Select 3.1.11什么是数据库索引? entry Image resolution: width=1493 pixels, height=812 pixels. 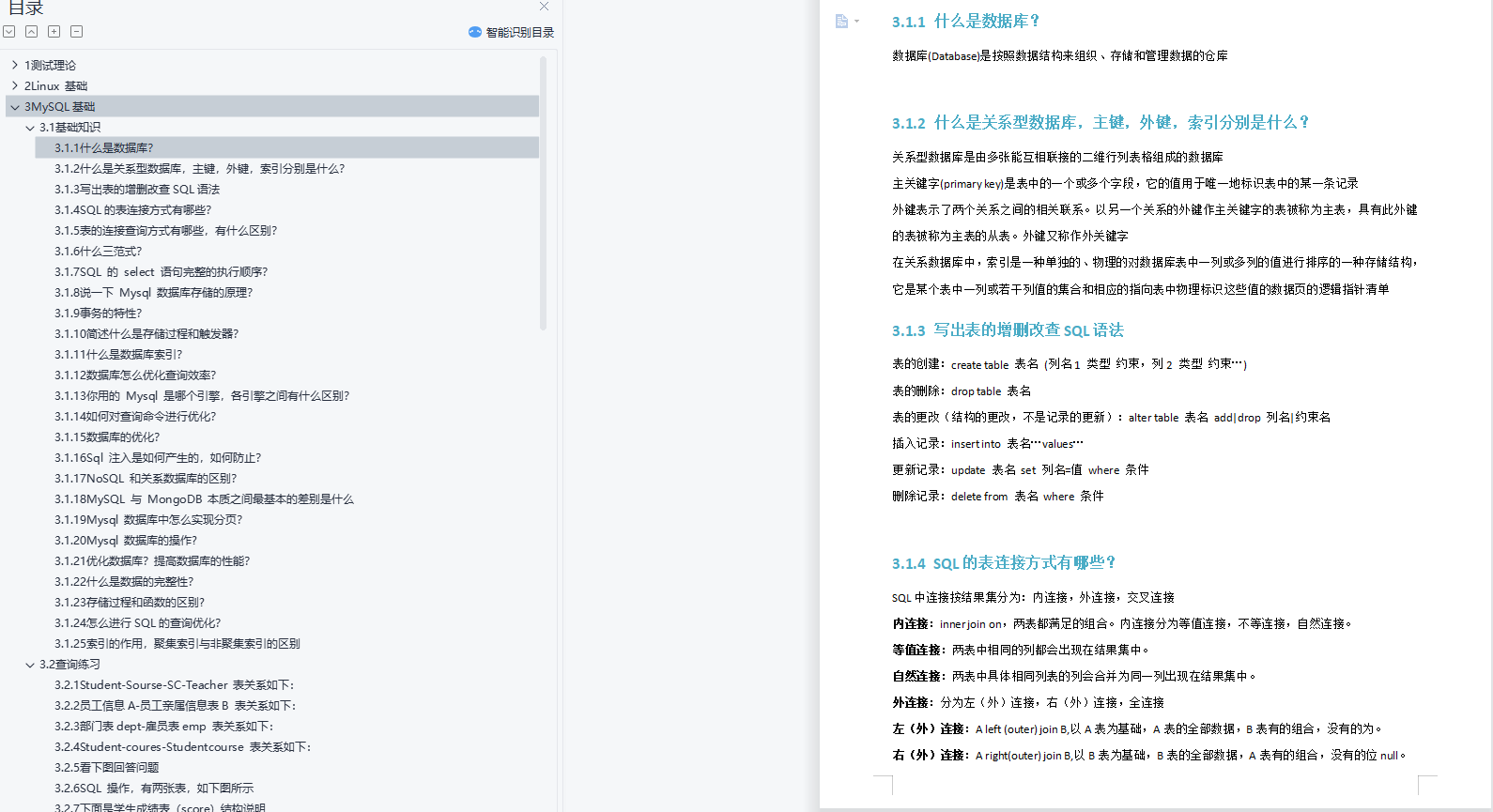(118, 355)
